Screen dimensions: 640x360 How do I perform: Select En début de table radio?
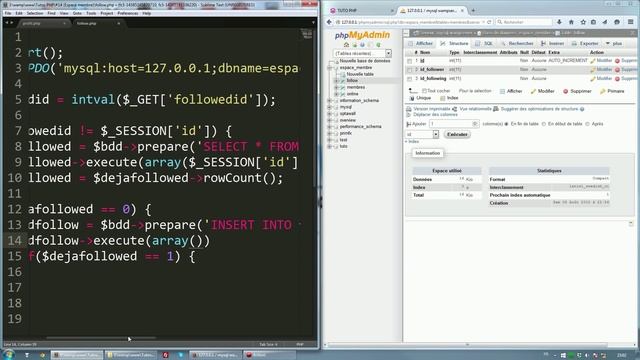tap(544, 124)
